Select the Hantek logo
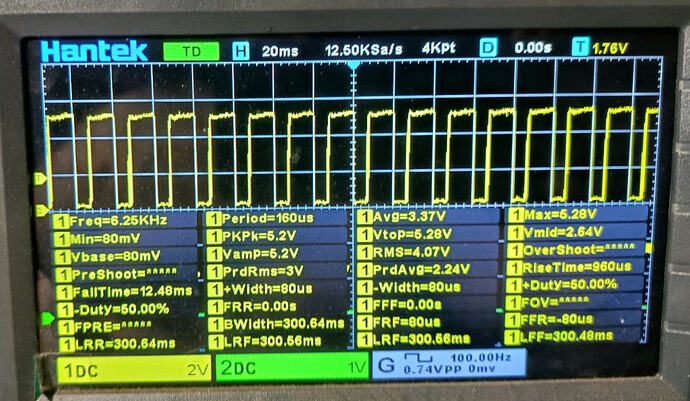The height and width of the screenshot is (401, 690). (94, 52)
